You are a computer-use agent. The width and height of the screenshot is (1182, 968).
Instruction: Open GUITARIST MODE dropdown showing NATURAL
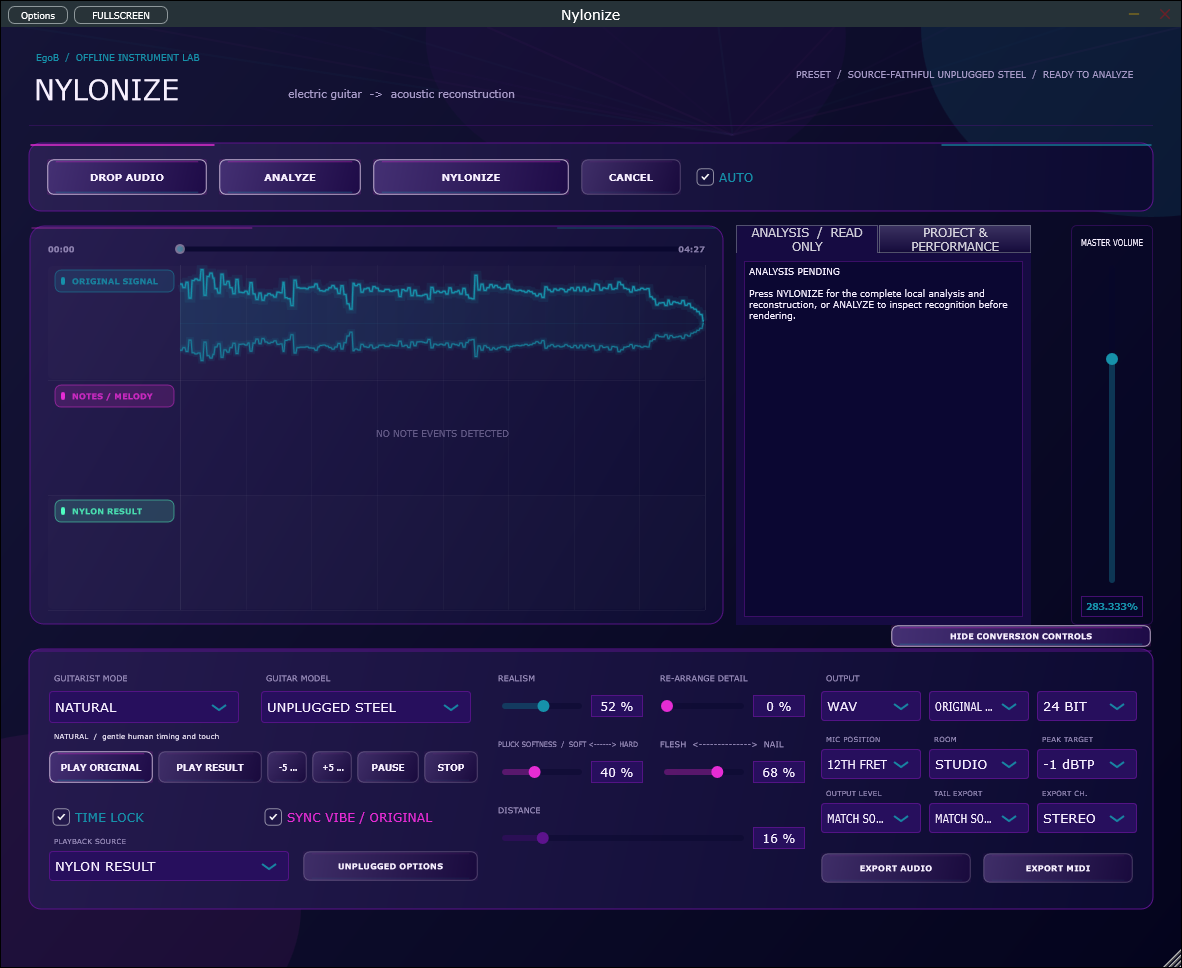[x=144, y=707]
